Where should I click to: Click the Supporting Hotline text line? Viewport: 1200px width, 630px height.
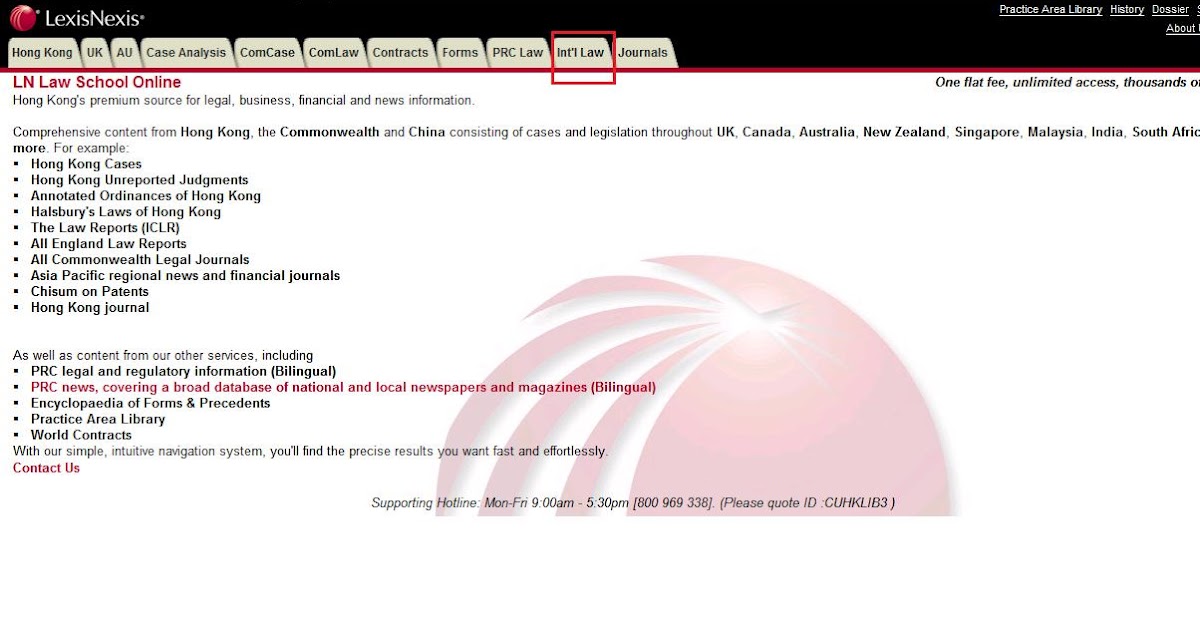[x=633, y=503]
